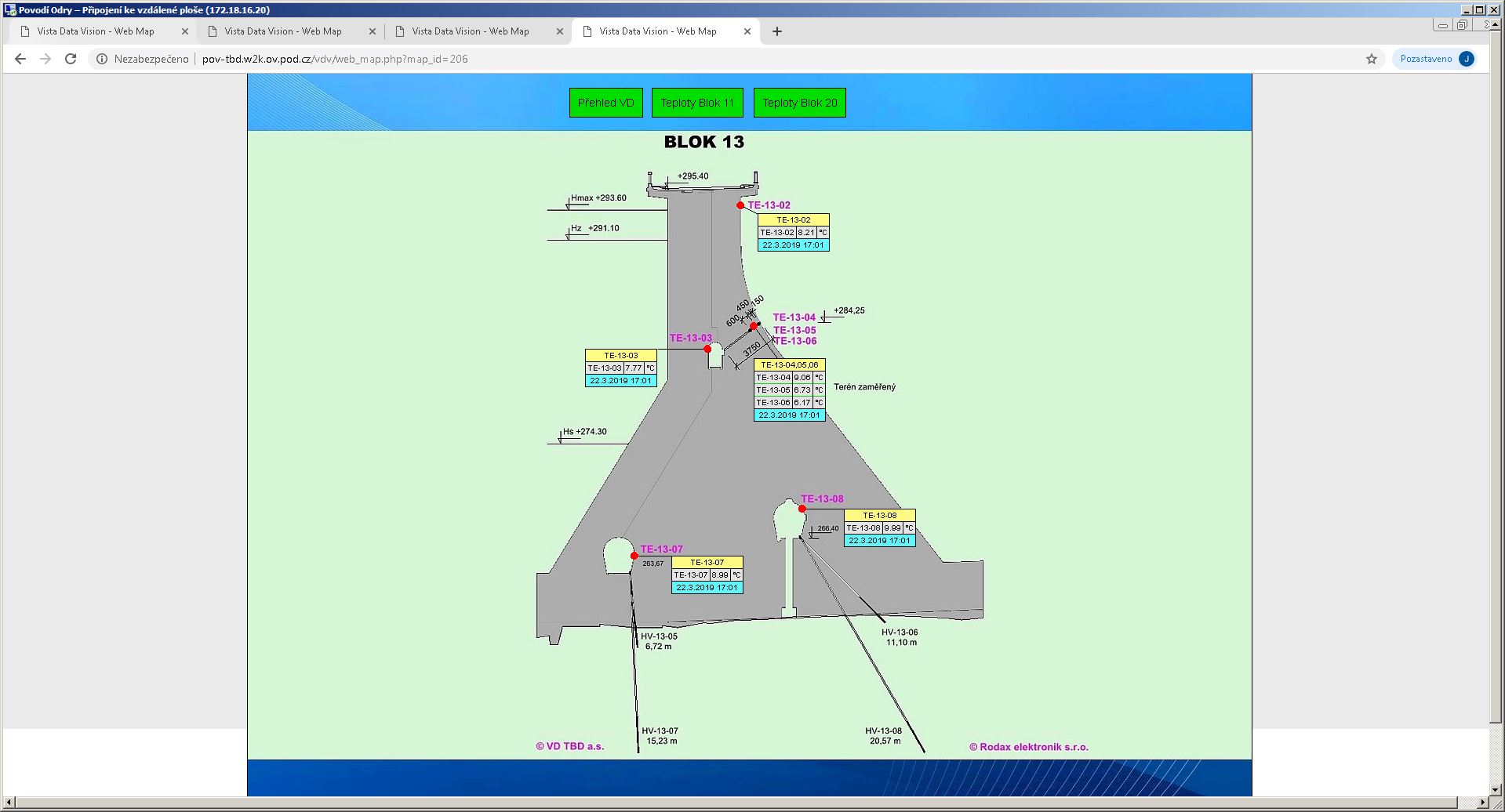
Task: Click the 8.99 value for TE-13-07
Action: [720, 575]
